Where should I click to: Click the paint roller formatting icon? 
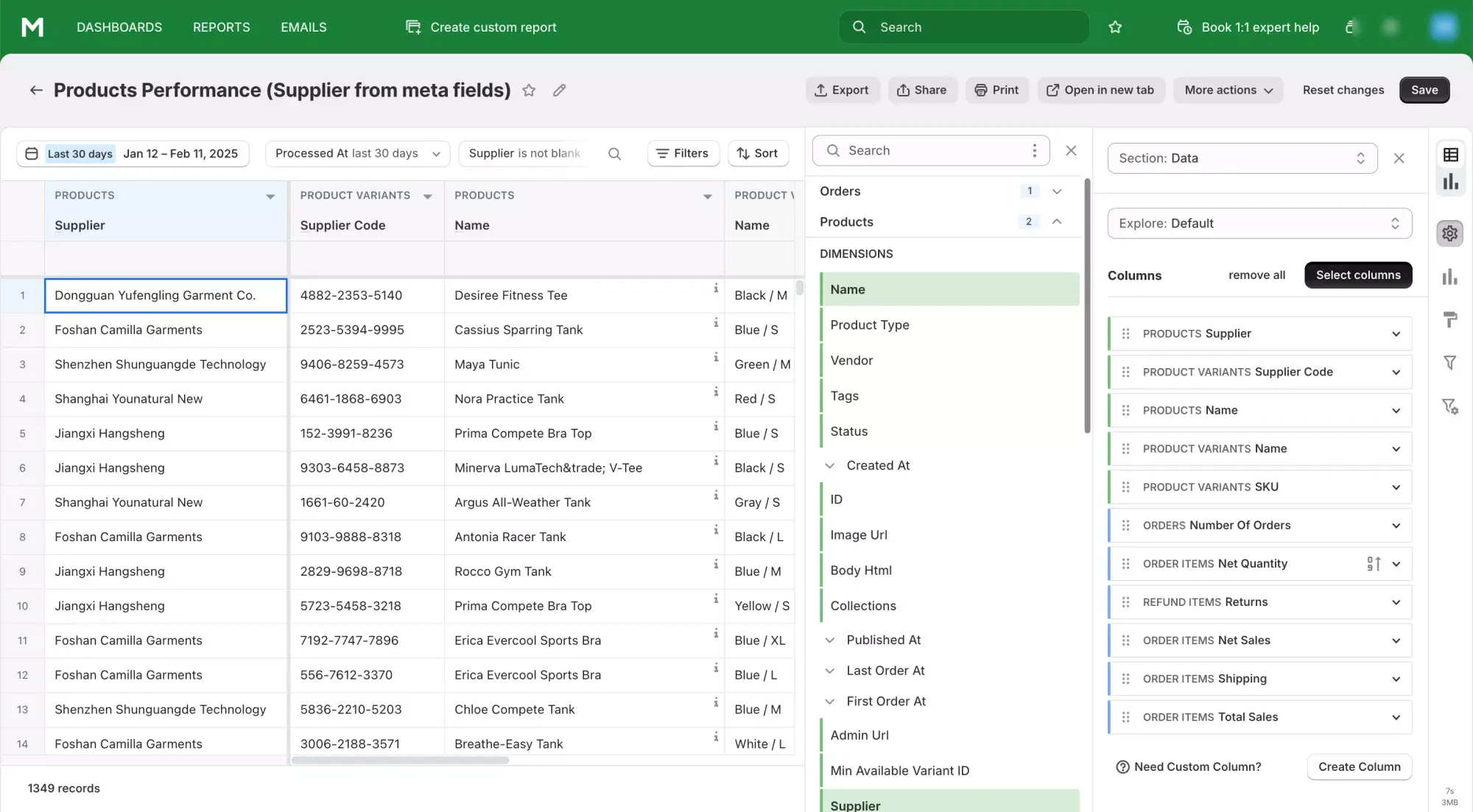pyautogui.click(x=1449, y=319)
